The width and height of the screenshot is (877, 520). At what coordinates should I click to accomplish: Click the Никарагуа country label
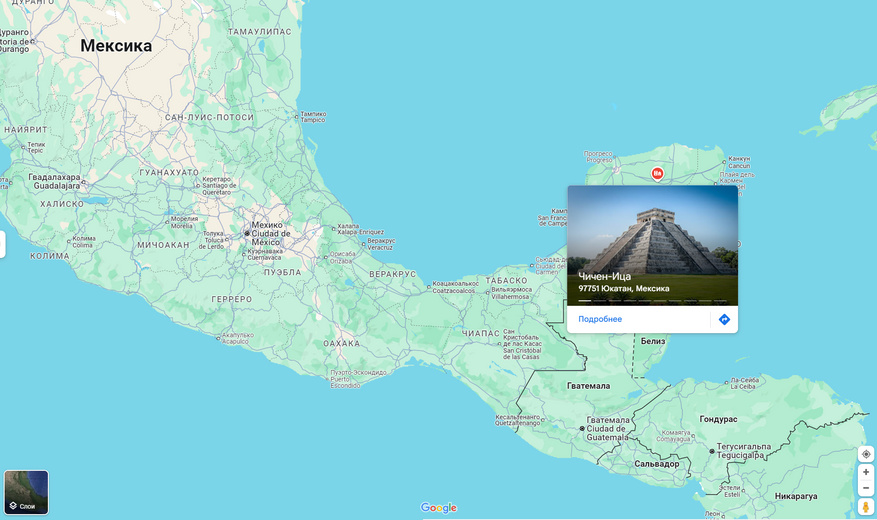(796, 496)
